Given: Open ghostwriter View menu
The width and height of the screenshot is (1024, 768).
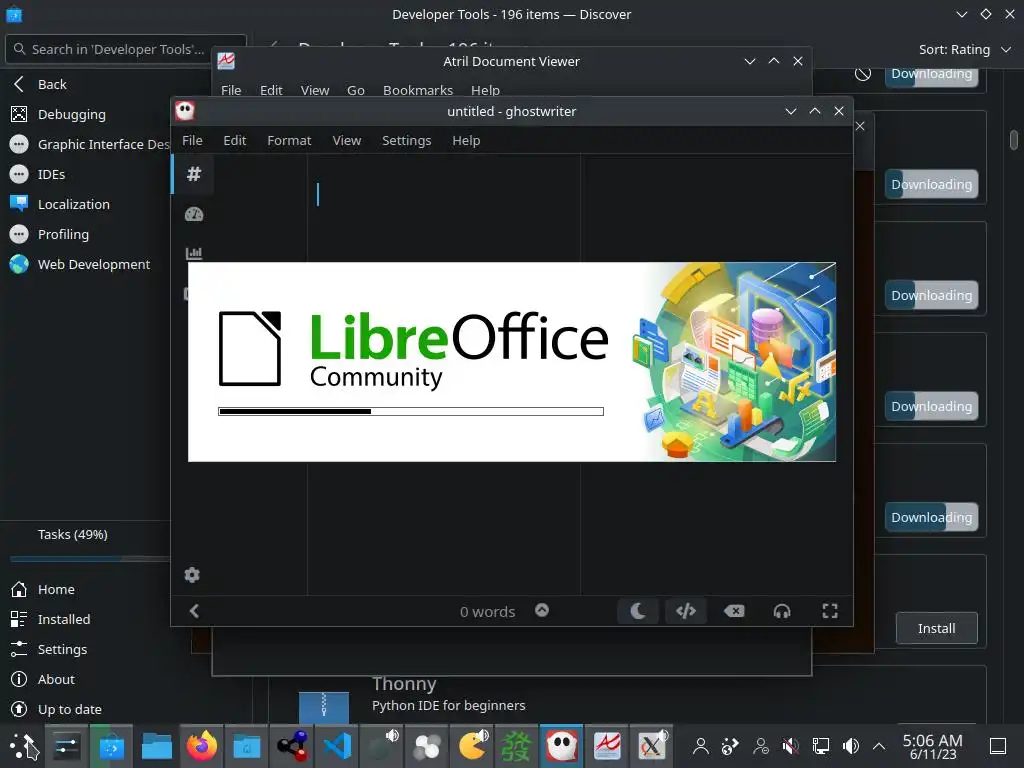Looking at the screenshot, I should 347,140.
